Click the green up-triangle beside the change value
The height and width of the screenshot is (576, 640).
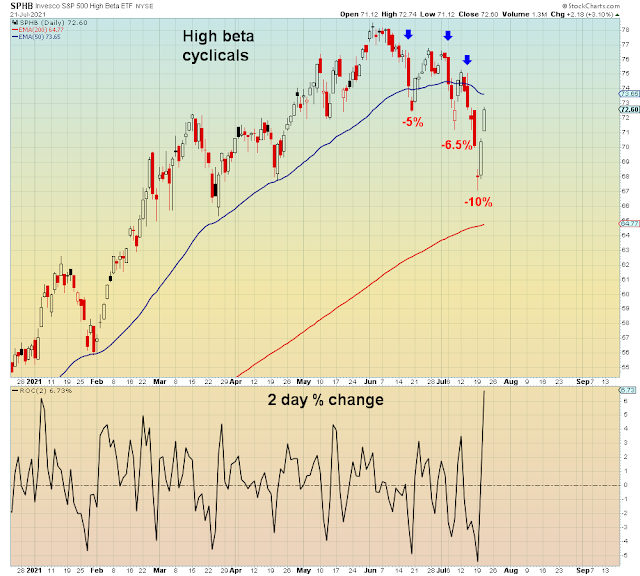point(617,15)
